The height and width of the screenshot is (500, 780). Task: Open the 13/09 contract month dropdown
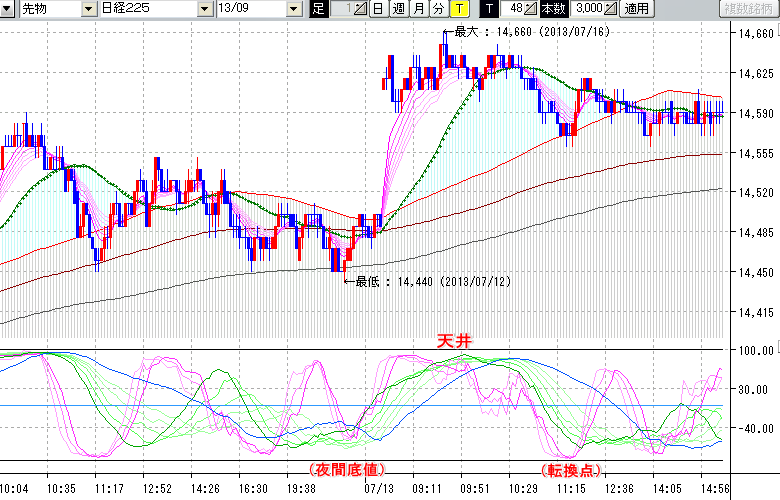click(293, 9)
